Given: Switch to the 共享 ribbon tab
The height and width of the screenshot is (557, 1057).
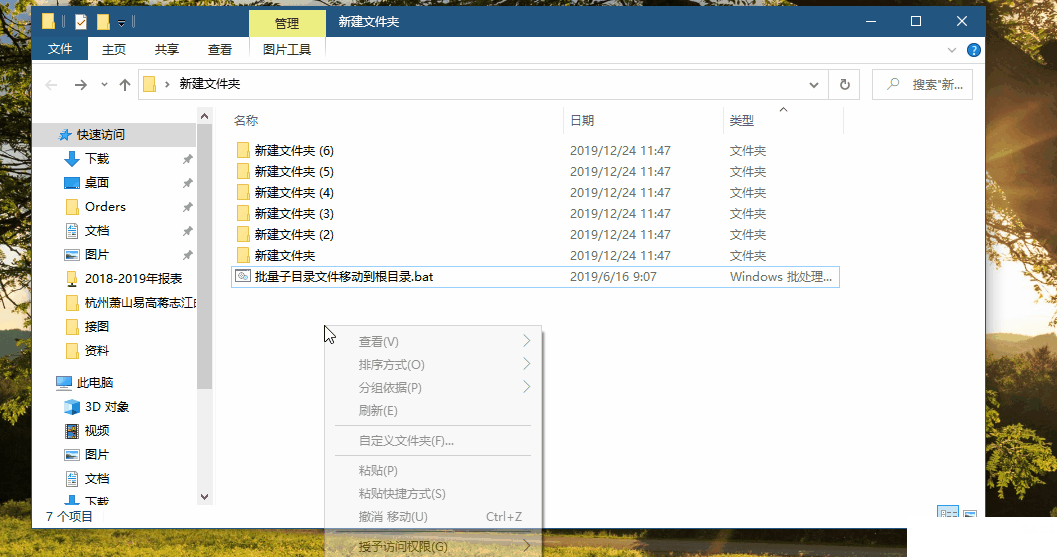Looking at the screenshot, I should pyautogui.click(x=167, y=49).
